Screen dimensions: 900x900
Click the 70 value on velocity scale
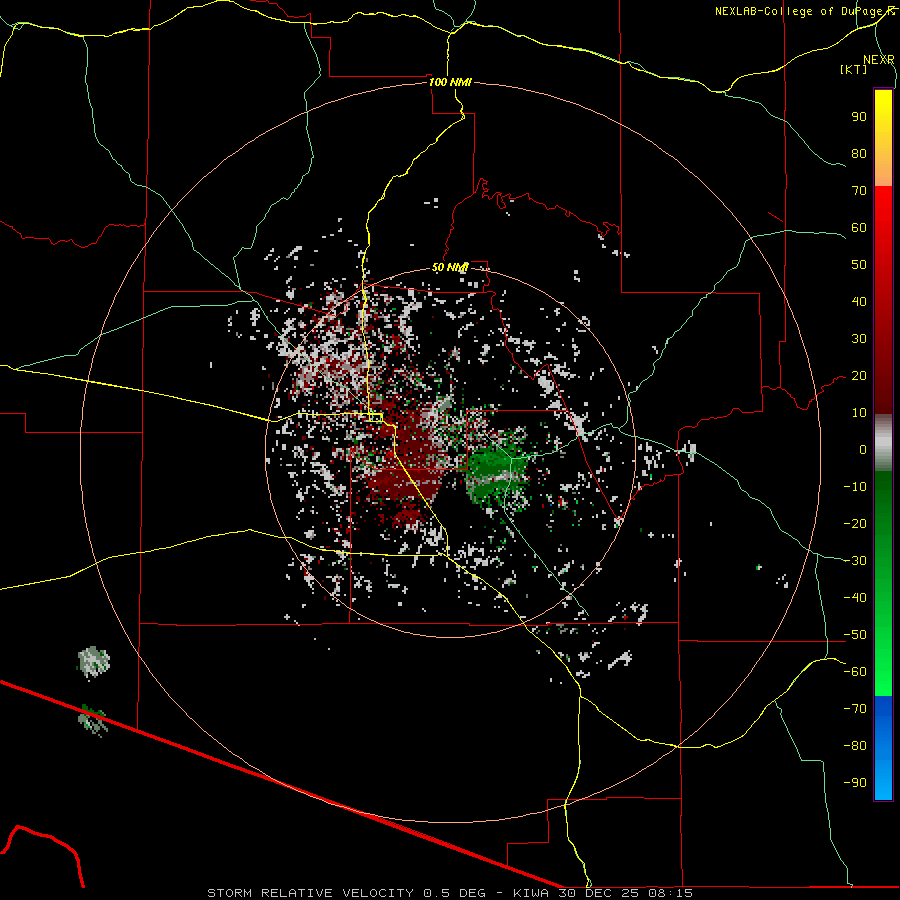point(859,191)
